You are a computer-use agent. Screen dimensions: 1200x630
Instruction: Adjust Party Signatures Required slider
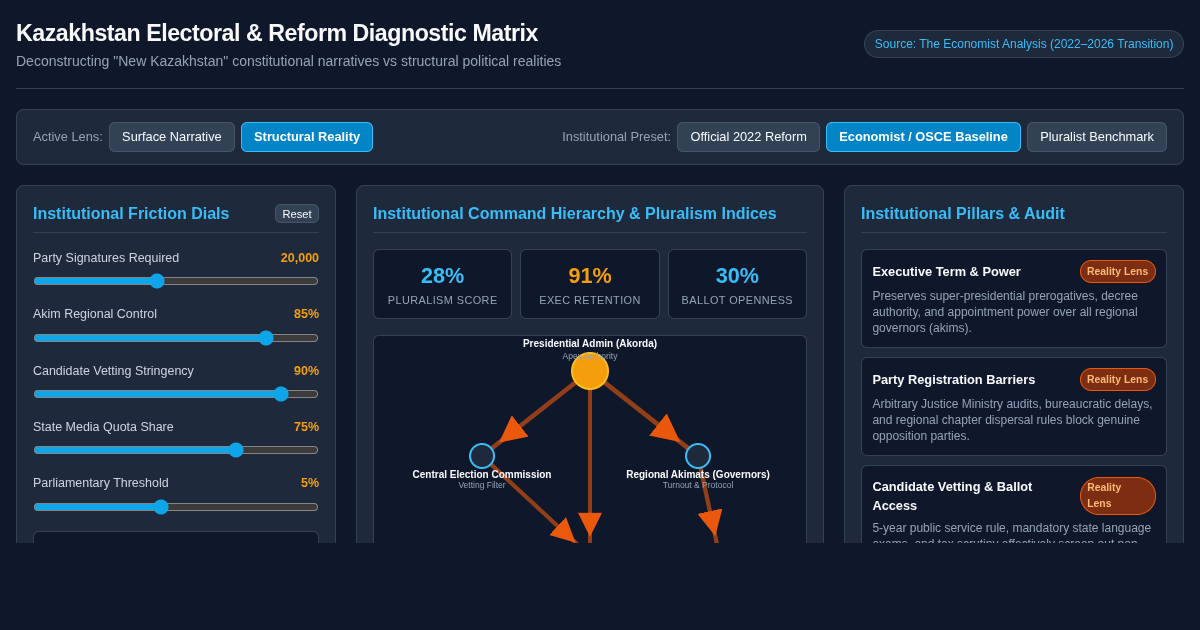176,281
